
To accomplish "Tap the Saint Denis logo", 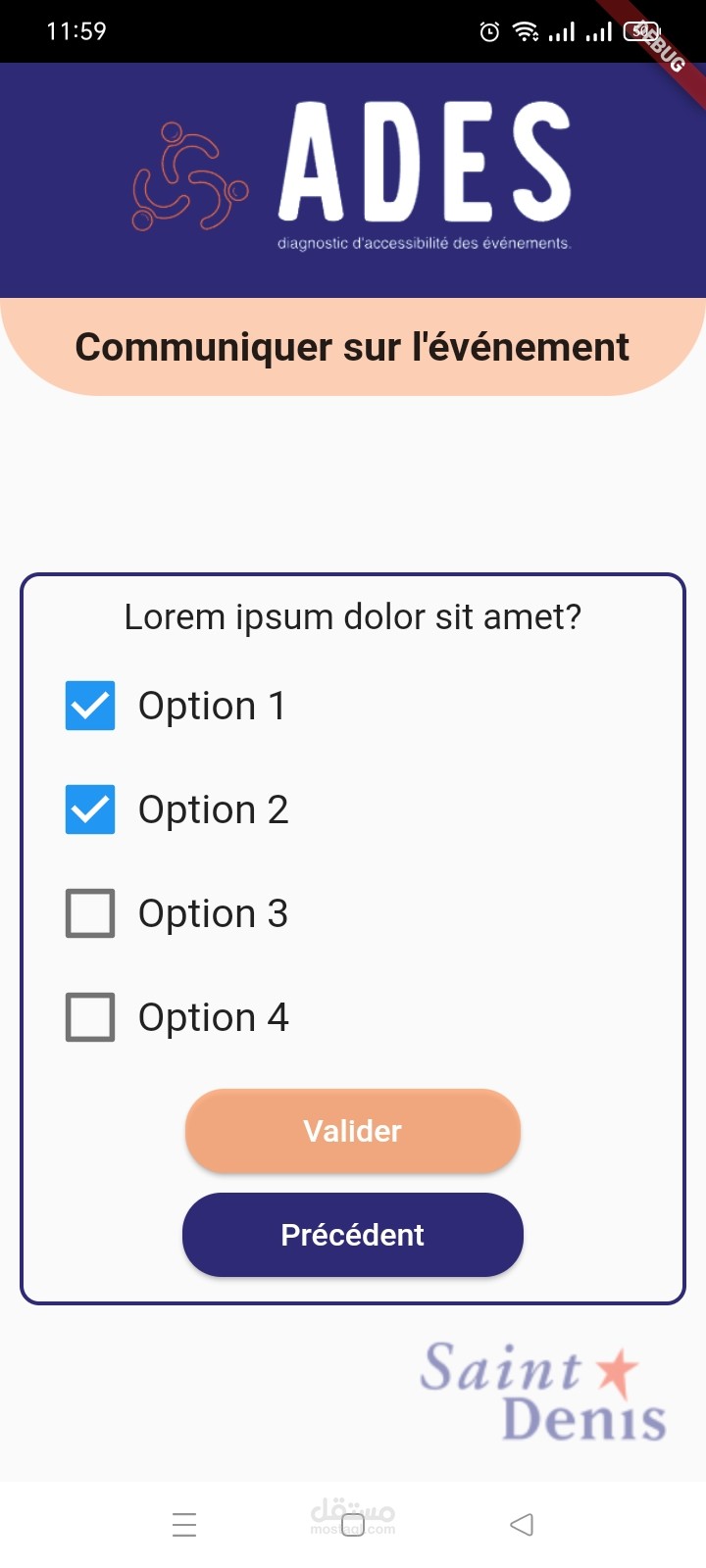I will coord(544,1392).
